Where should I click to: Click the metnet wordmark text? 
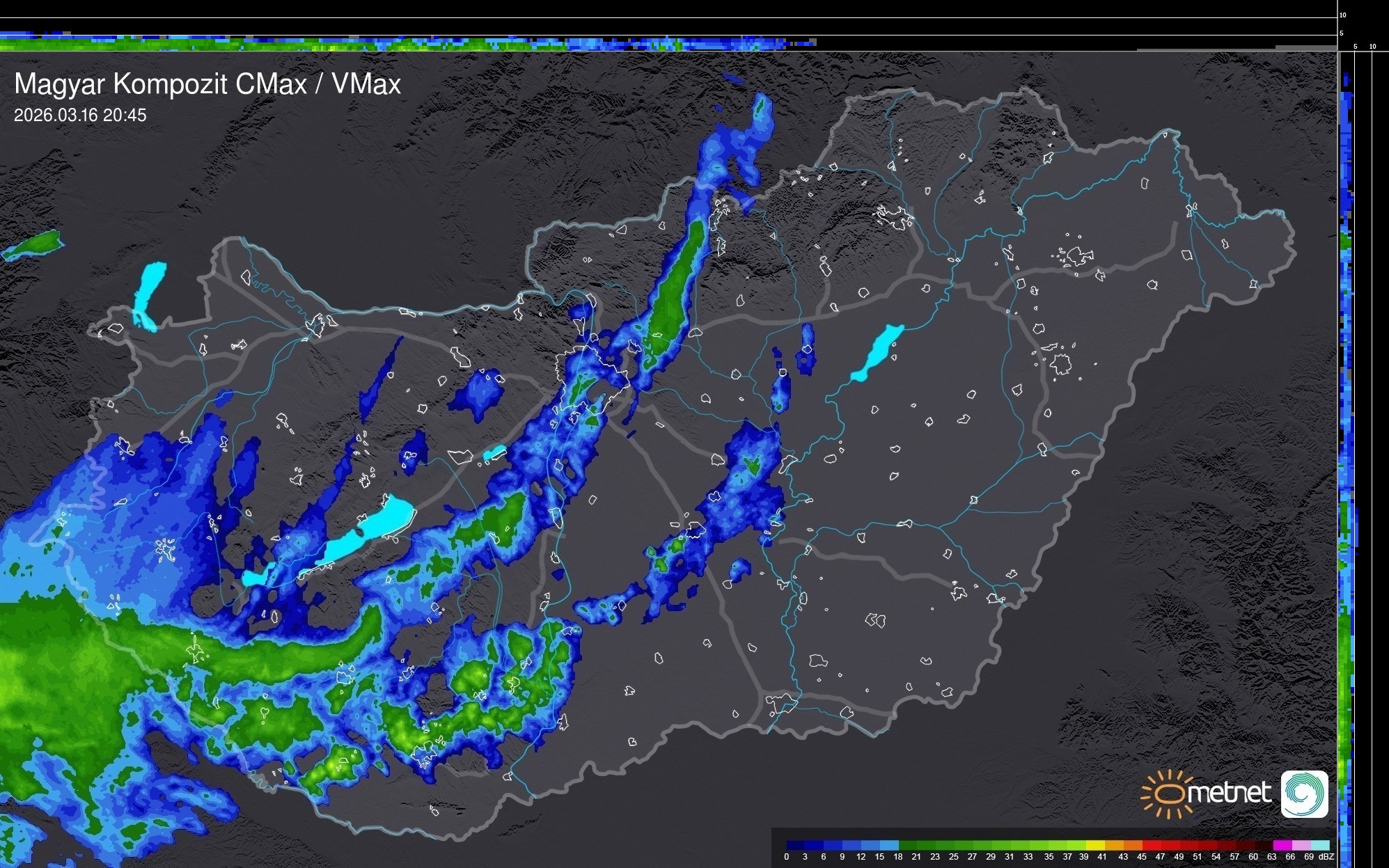coord(1228,793)
